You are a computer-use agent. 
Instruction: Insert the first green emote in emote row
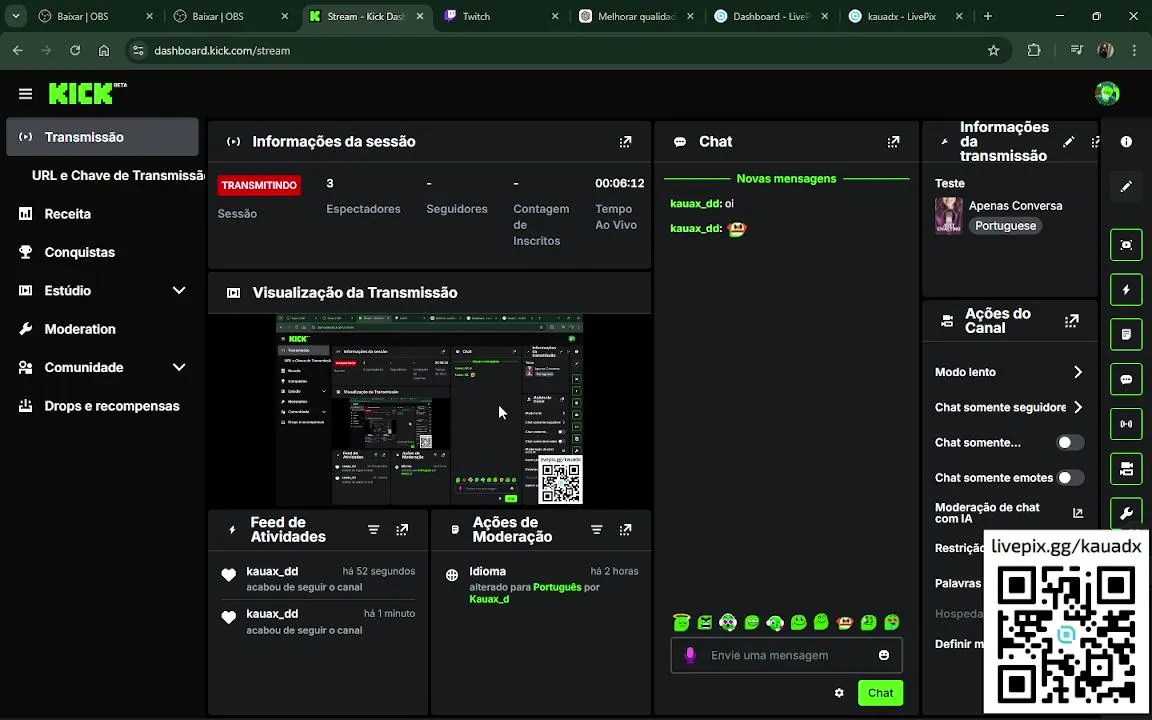pyautogui.click(x=681, y=622)
